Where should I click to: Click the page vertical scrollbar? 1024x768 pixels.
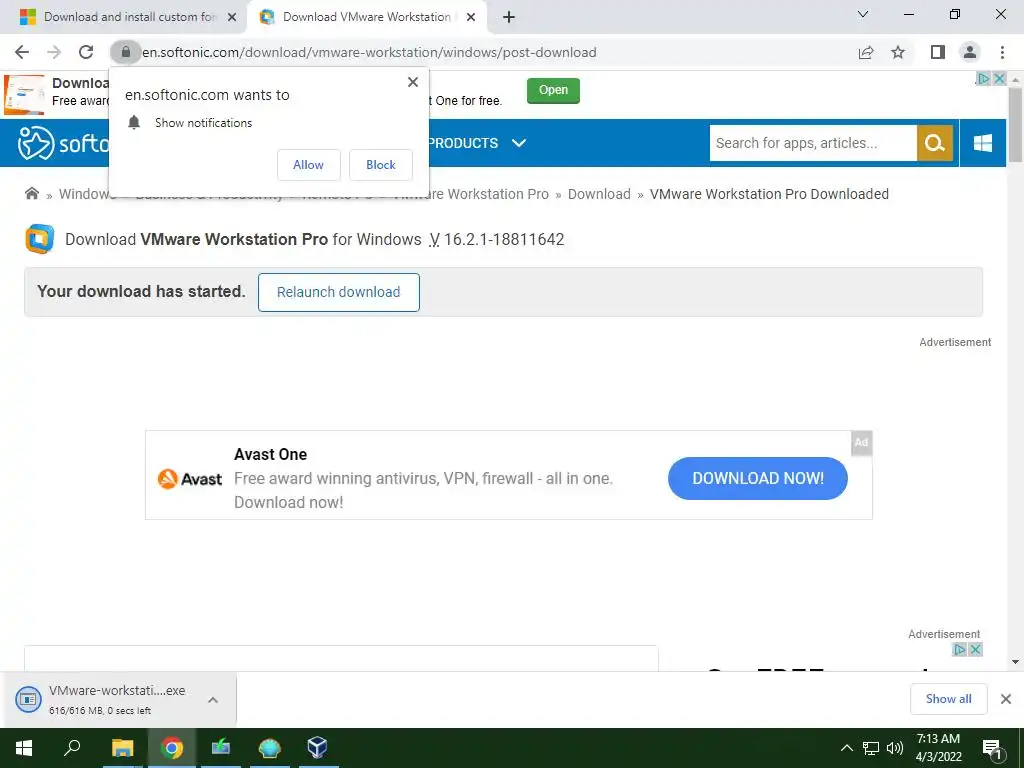coord(1015,124)
